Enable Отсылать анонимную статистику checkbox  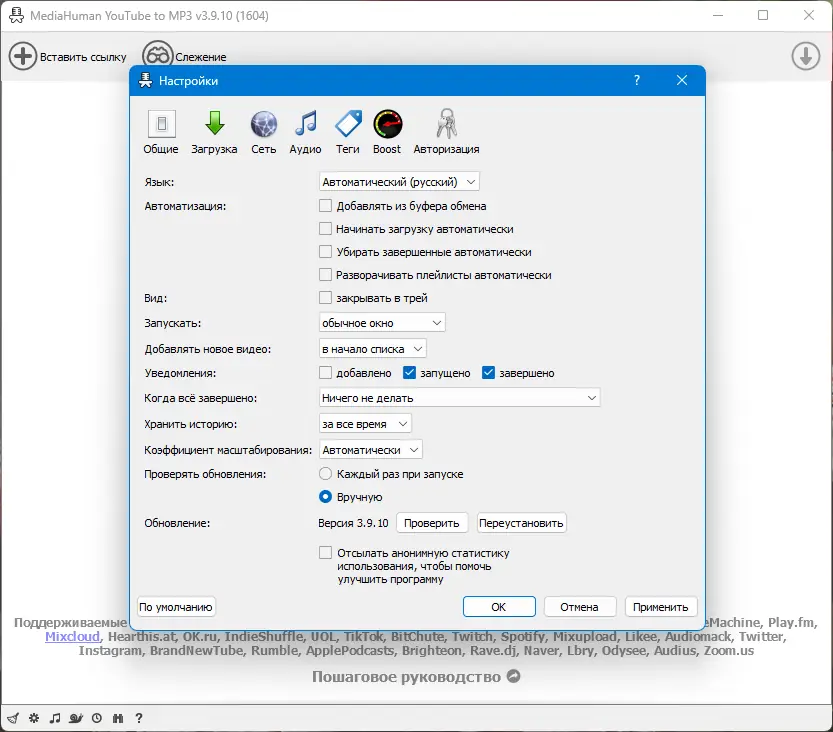point(325,553)
